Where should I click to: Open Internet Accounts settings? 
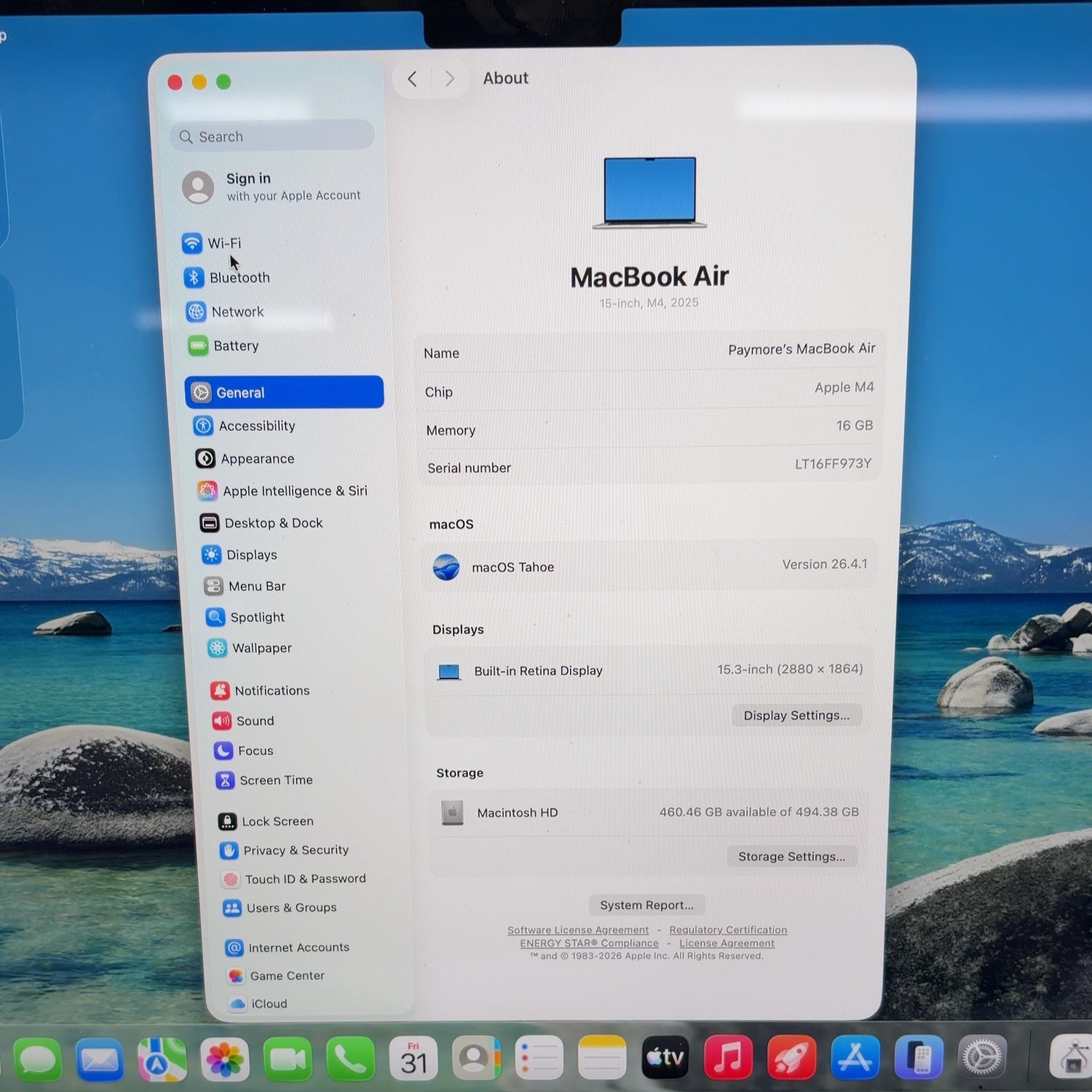click(287, 947)
